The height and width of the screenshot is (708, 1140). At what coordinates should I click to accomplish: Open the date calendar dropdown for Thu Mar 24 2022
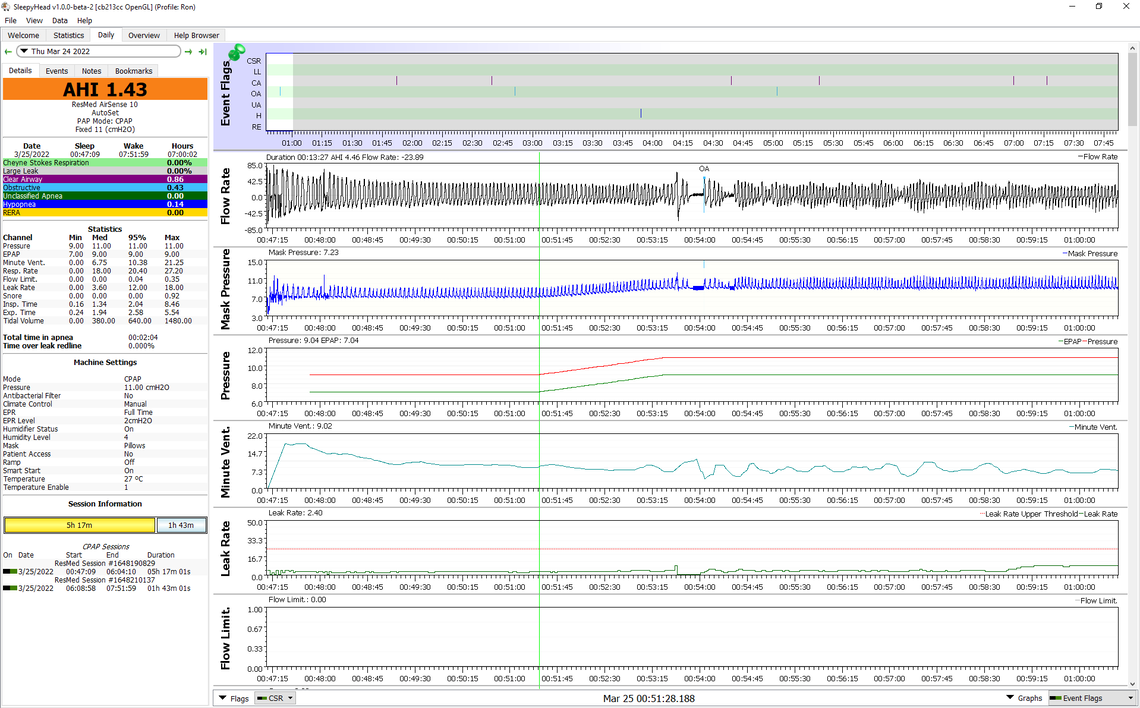[23, 51]
